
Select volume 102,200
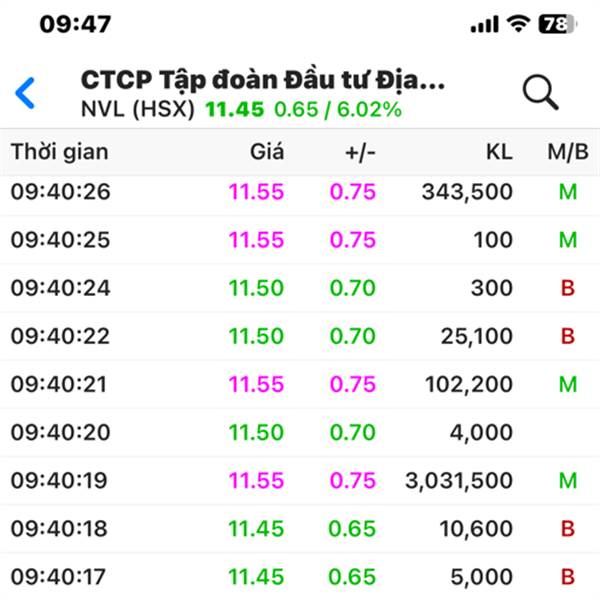[469, 385]
